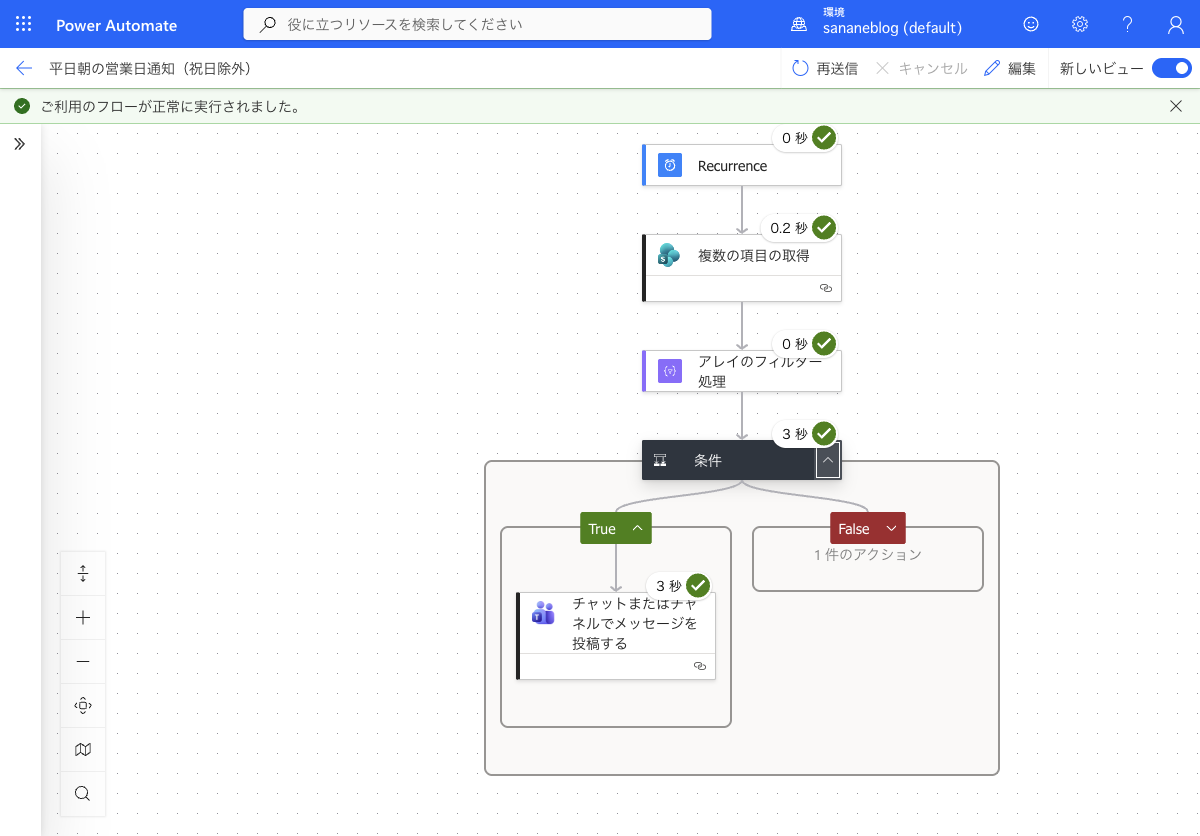Open the app launcher waffle icon

(x=24, y=25)
